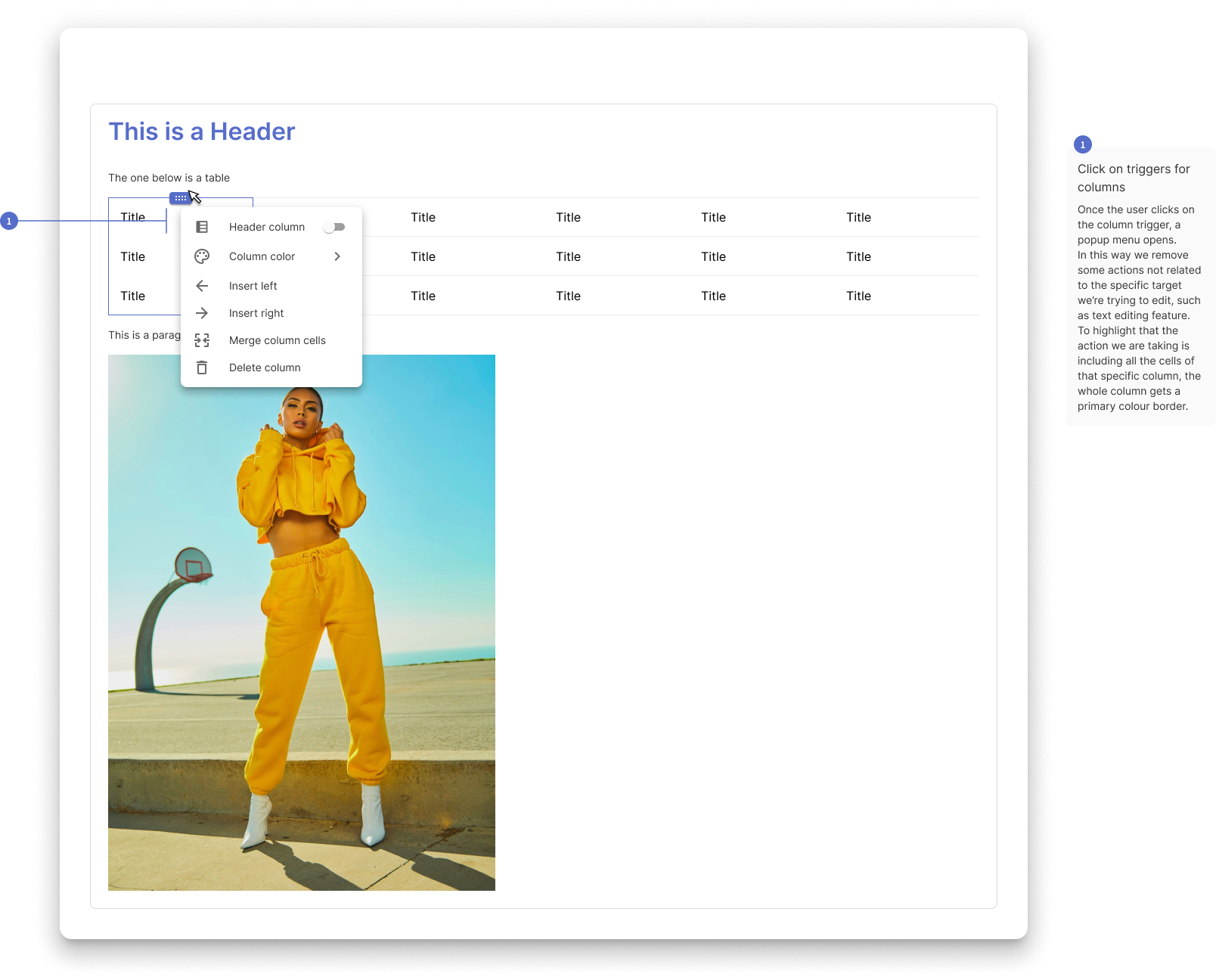
Task: Click the Insert right arrow icon
Action: pos(202,313)
